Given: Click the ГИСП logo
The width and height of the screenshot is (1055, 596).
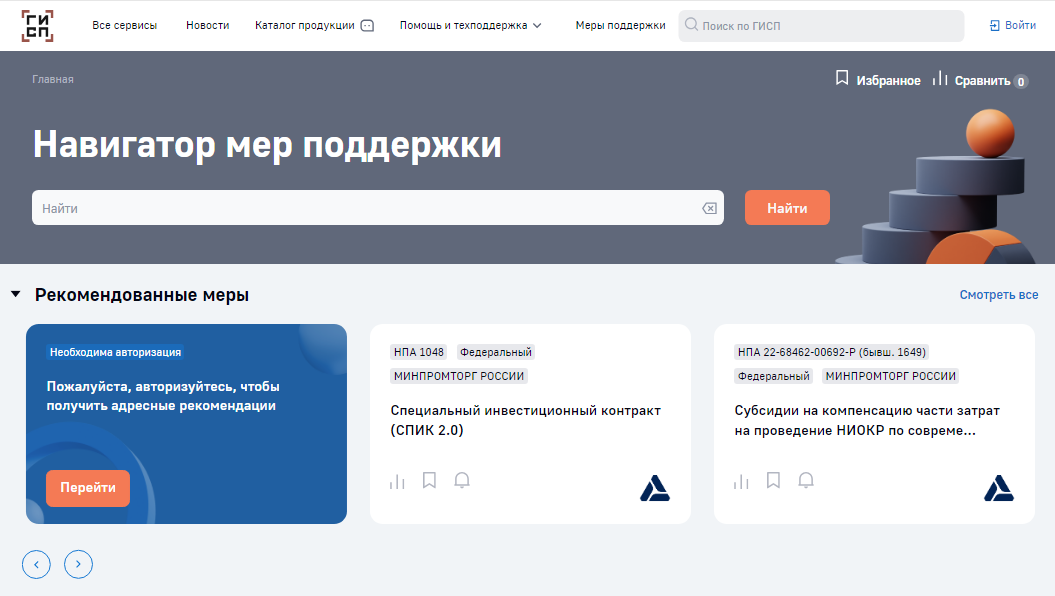Looking at the screenshot, I should (37, 24).
